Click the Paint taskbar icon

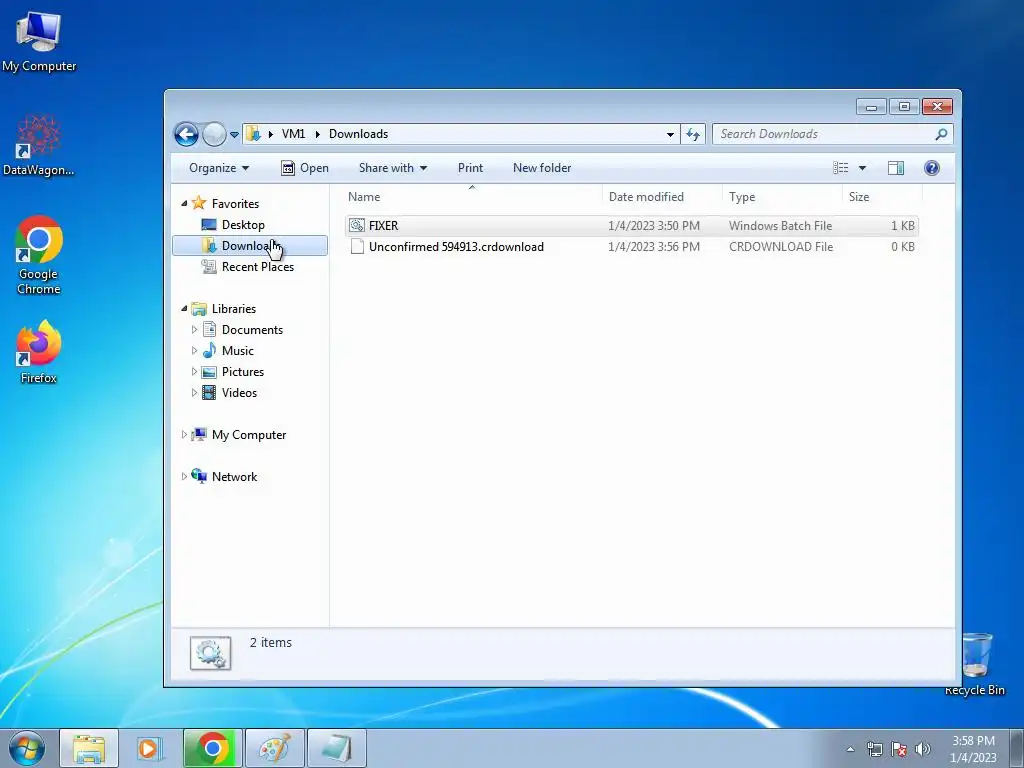click(x=274, y=748)
